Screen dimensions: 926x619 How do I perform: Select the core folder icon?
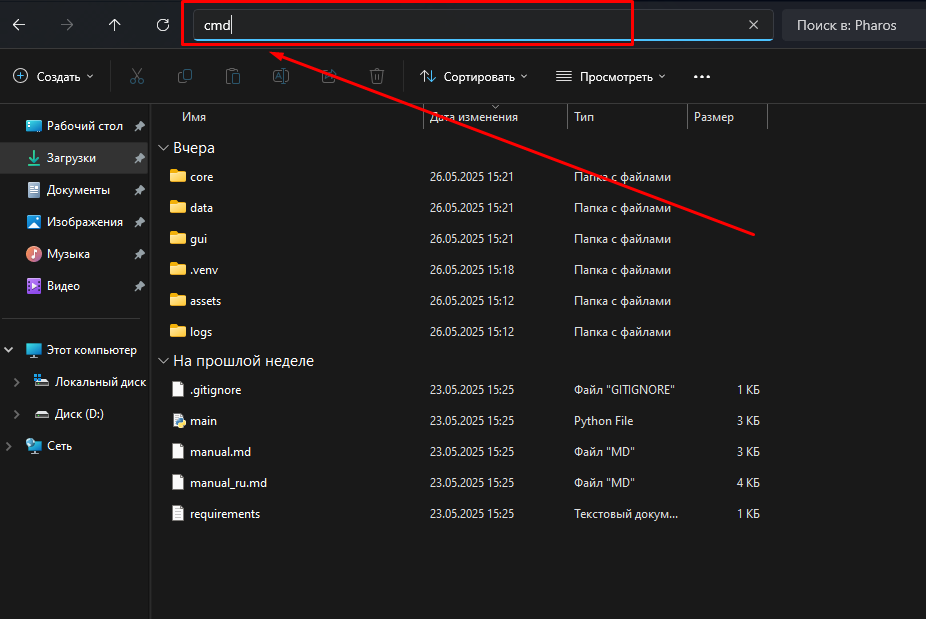pyautogui.click(x=178, y=176)
